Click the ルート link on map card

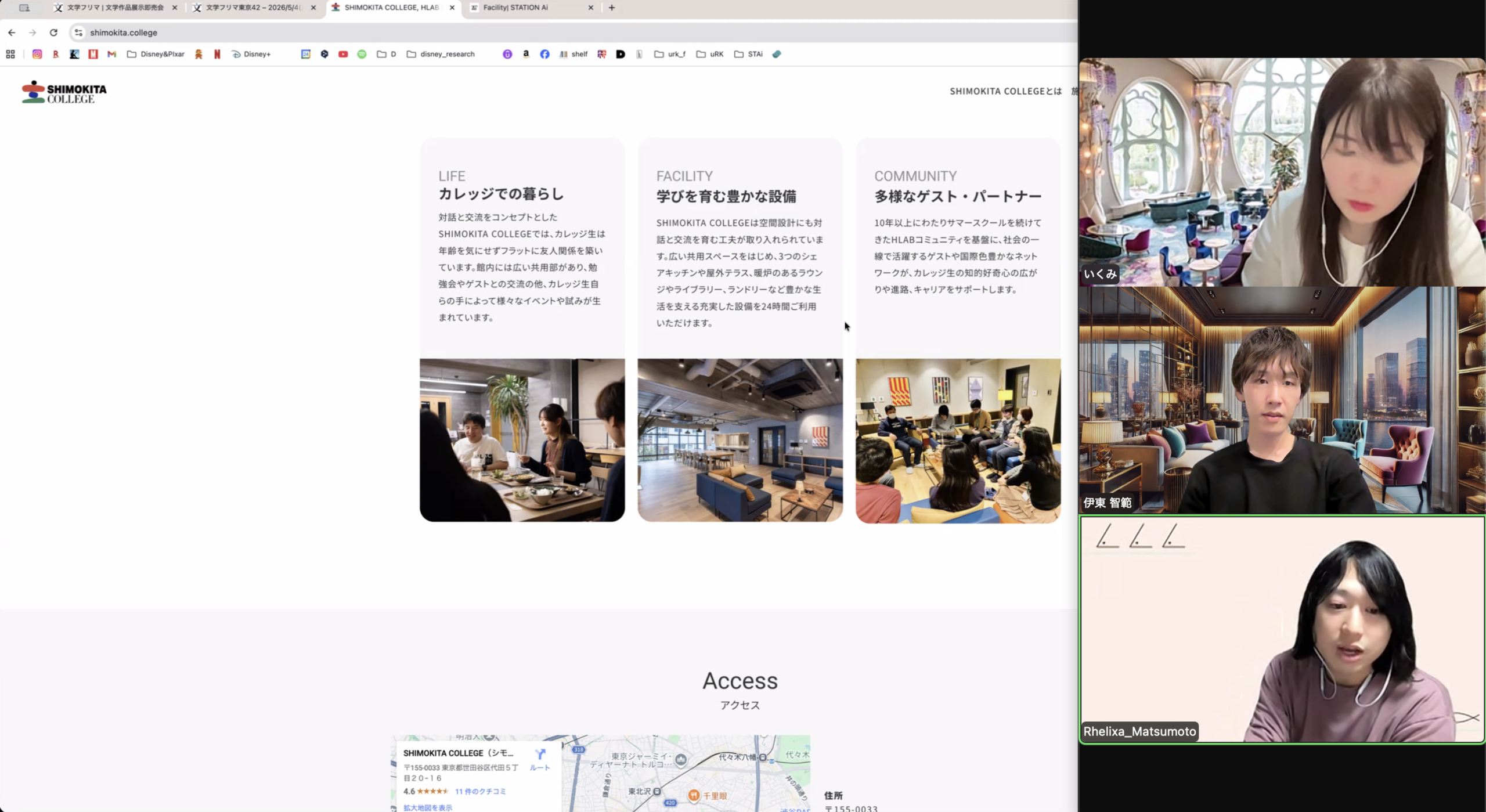point(540,767)
